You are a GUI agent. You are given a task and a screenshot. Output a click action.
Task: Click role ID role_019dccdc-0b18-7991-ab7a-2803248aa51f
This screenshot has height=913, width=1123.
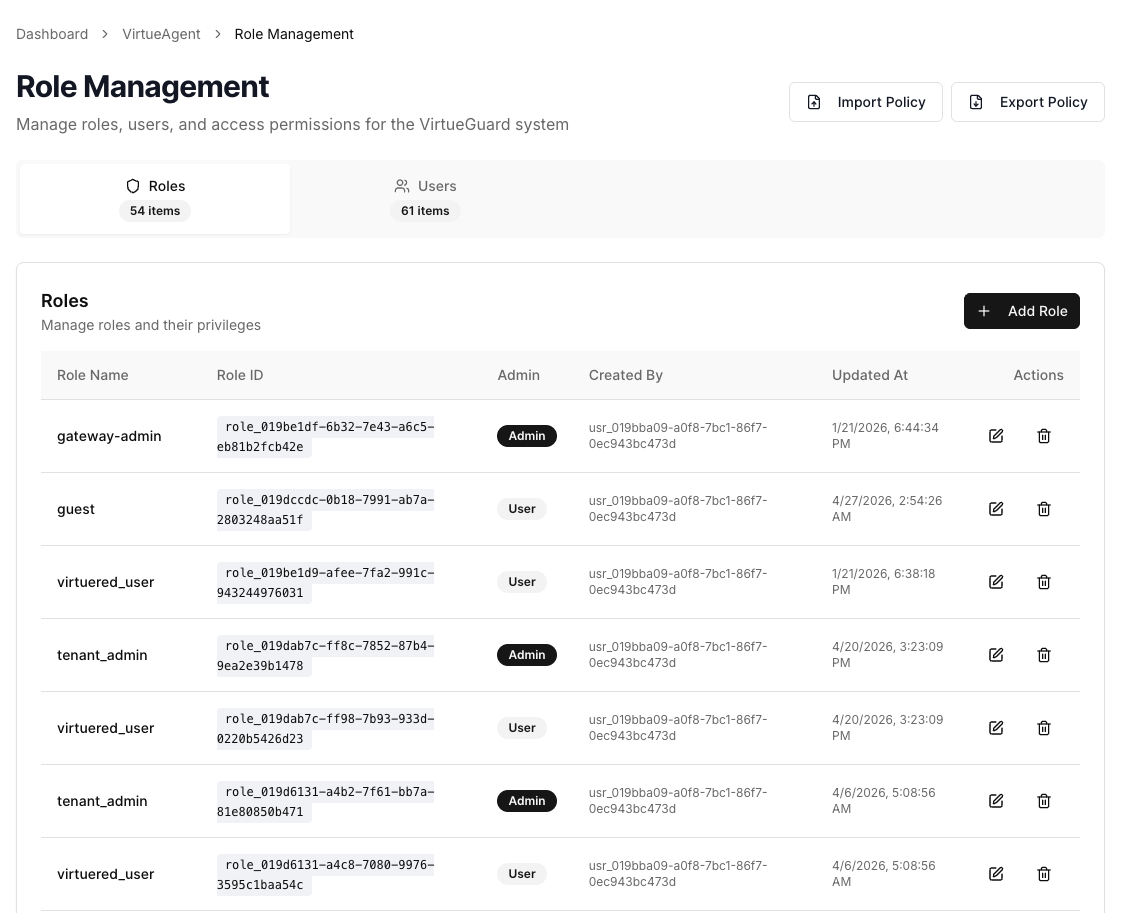tap(325, 510)
